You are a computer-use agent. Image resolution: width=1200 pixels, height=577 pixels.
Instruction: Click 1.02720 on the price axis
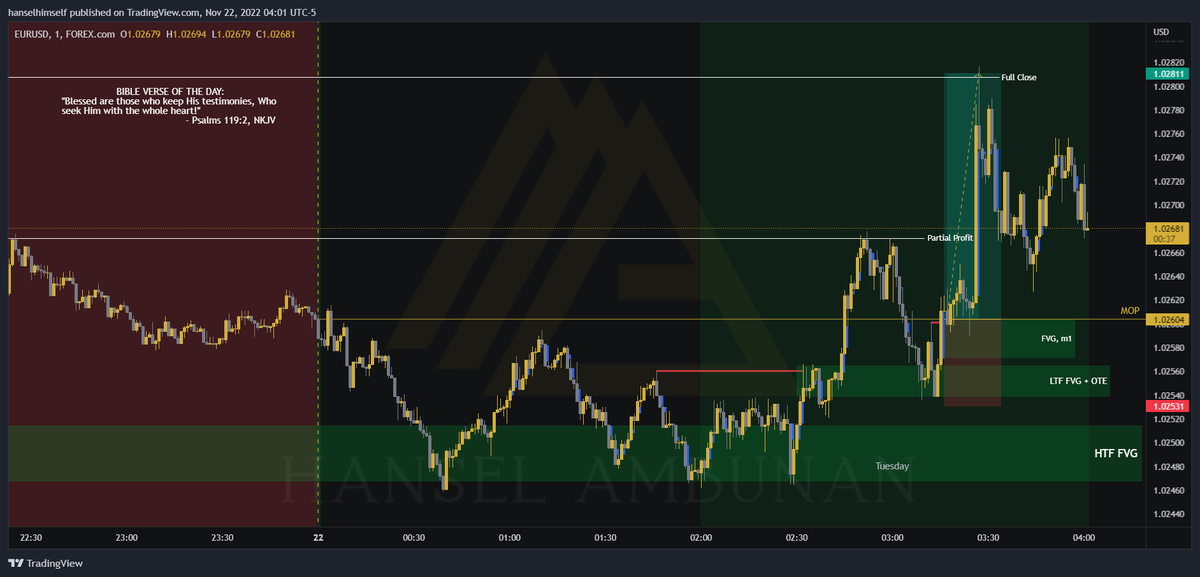[1167, 181]
